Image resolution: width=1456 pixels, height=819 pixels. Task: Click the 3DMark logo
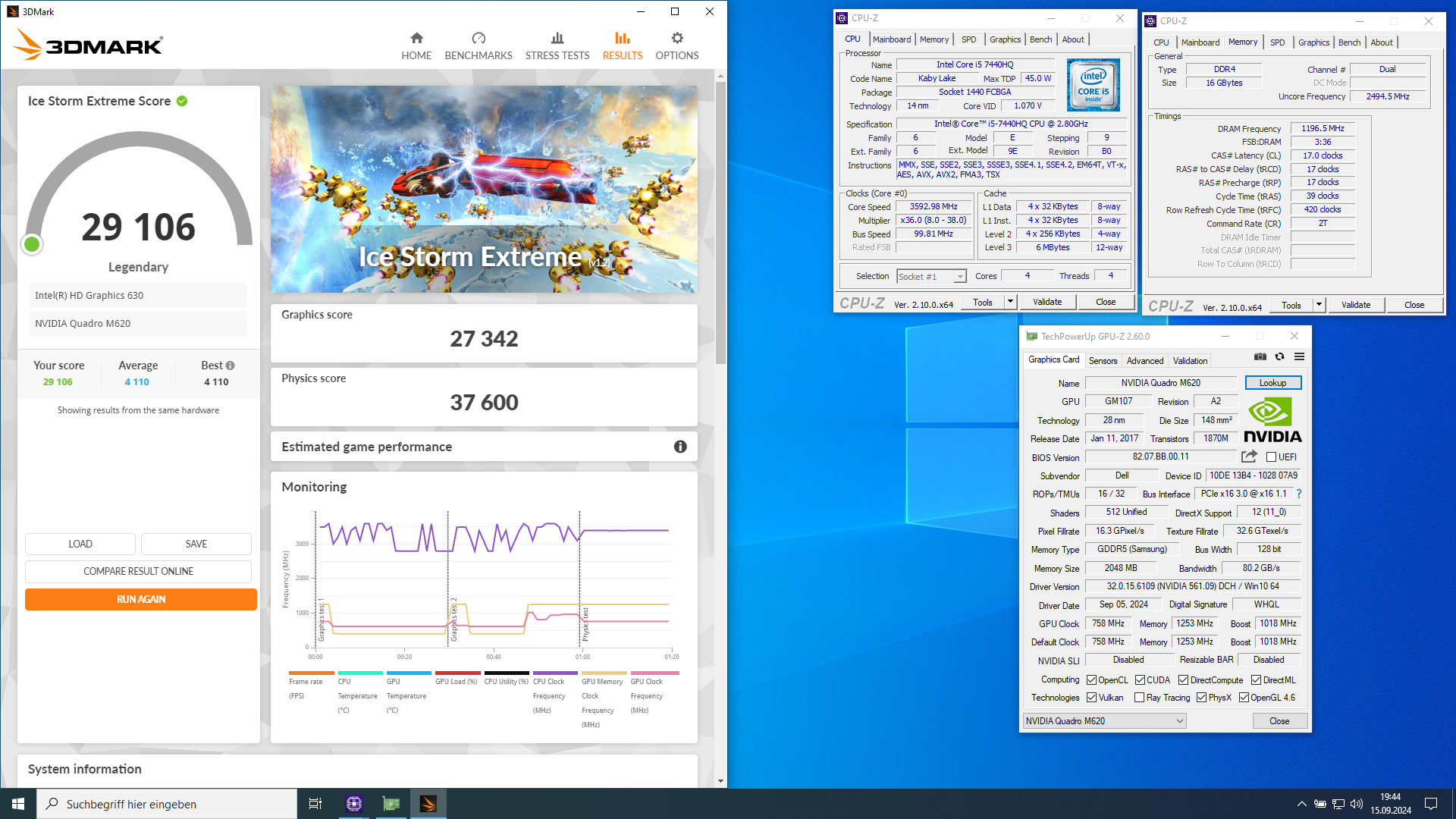[88, 45]
